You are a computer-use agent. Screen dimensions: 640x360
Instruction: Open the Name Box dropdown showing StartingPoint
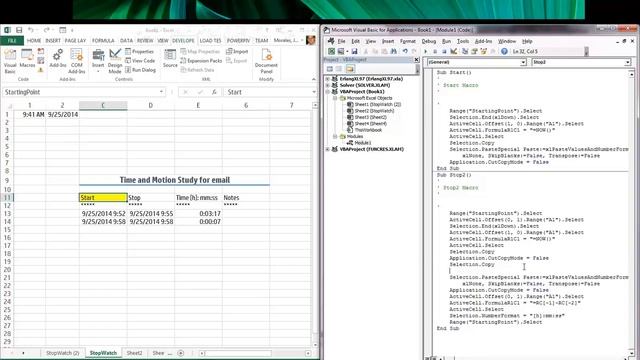(x=161, y=92)
